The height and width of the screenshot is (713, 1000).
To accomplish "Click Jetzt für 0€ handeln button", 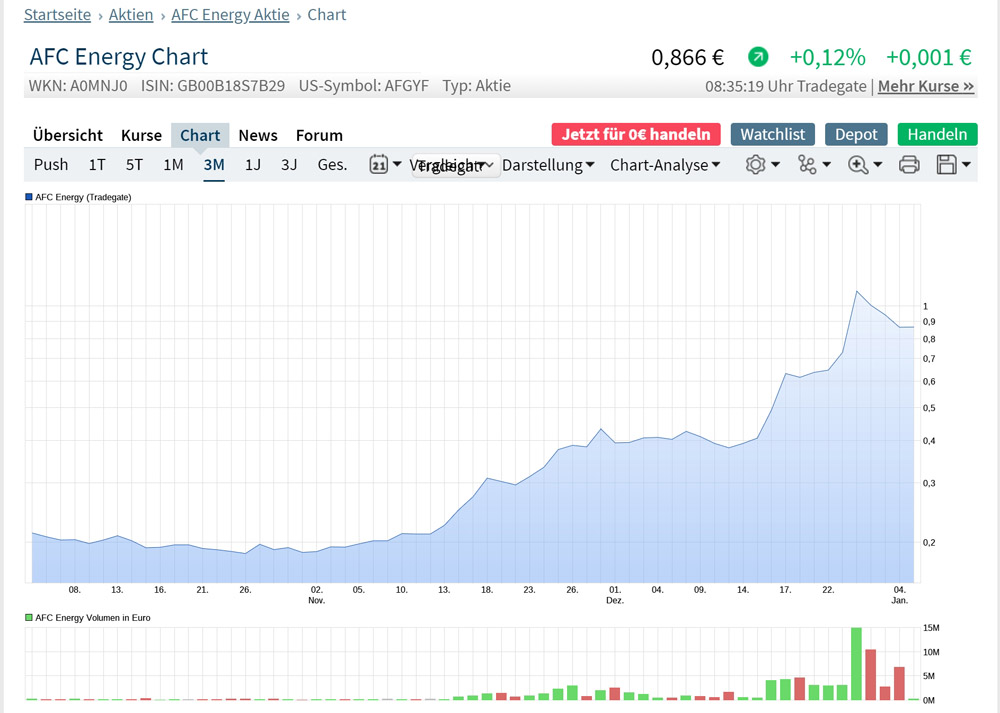I will pos(636,134).
